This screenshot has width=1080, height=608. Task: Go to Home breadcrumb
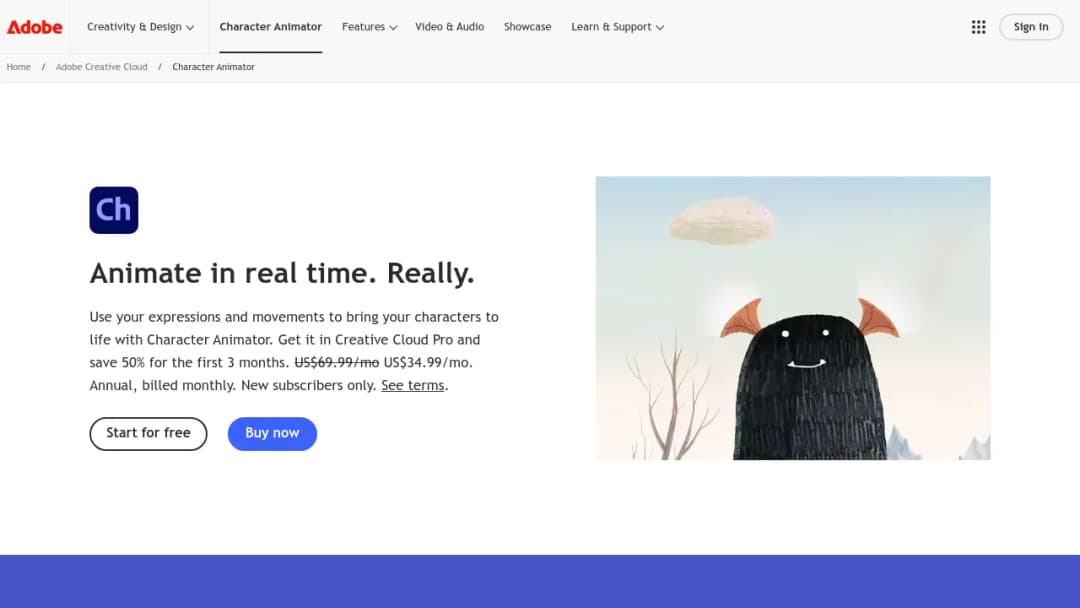(x=19, y=67)
